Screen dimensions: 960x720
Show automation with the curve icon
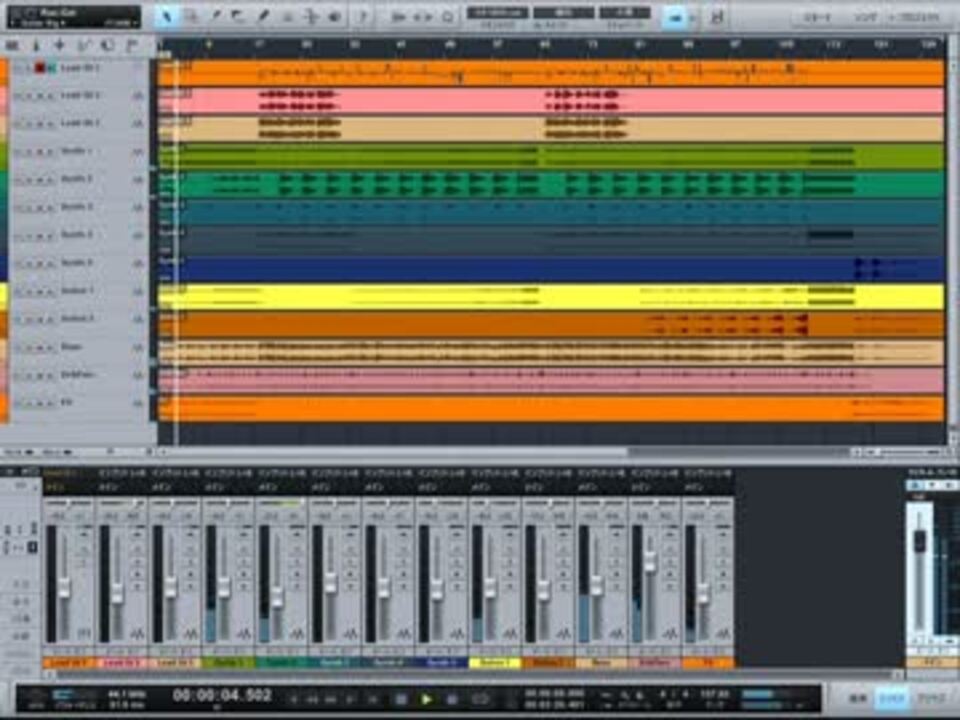click(83, 45)
